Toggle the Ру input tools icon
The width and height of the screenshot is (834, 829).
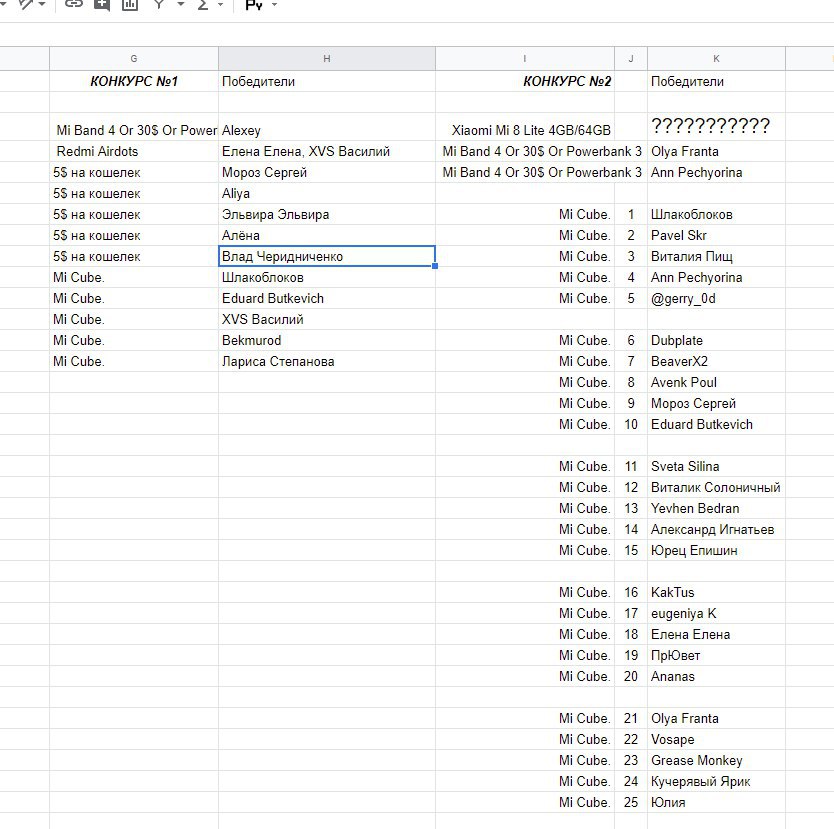(x=253, y=4)
